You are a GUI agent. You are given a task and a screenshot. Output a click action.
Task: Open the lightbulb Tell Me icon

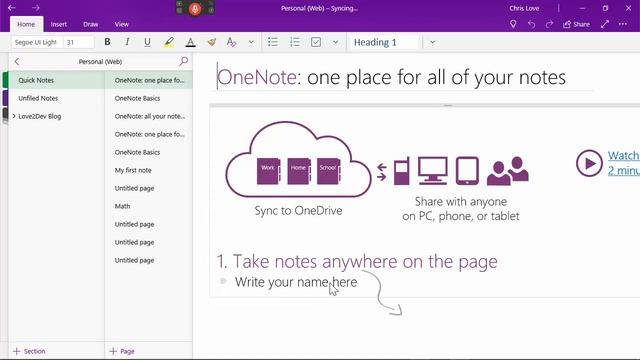point(513,24)
